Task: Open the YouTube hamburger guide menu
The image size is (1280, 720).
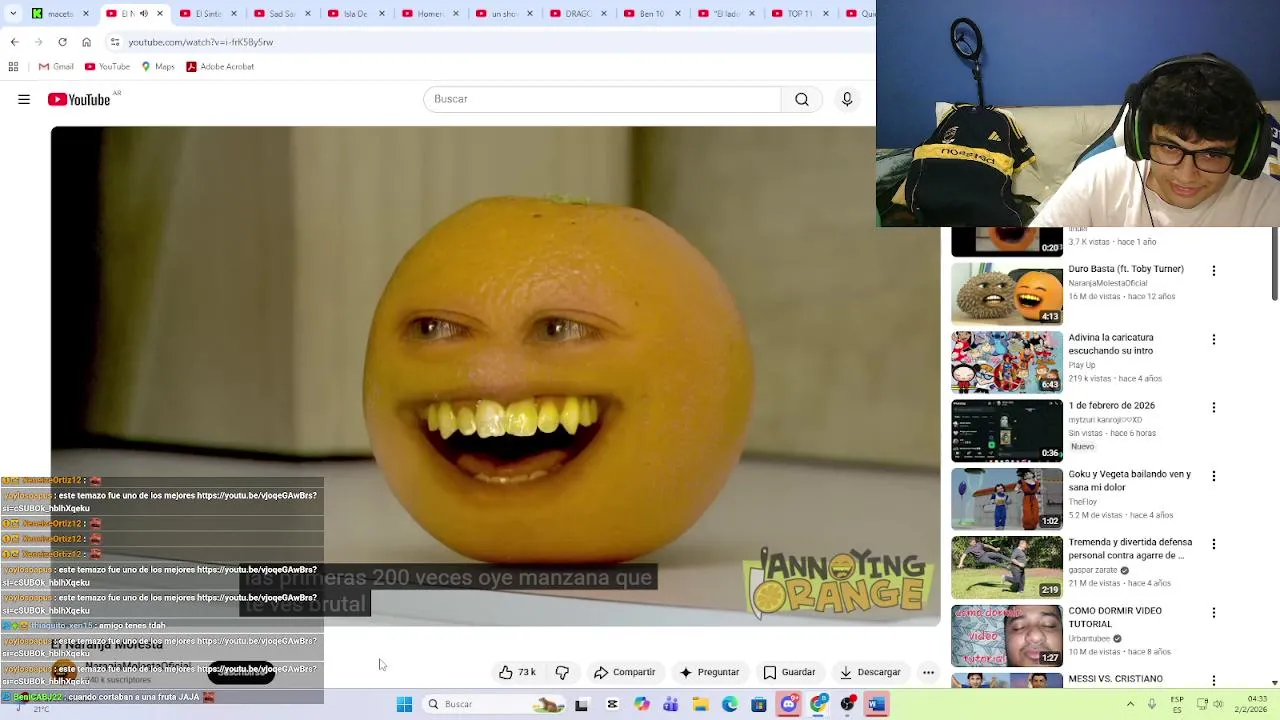Action: pyautogui.click(x=24, y=99)
